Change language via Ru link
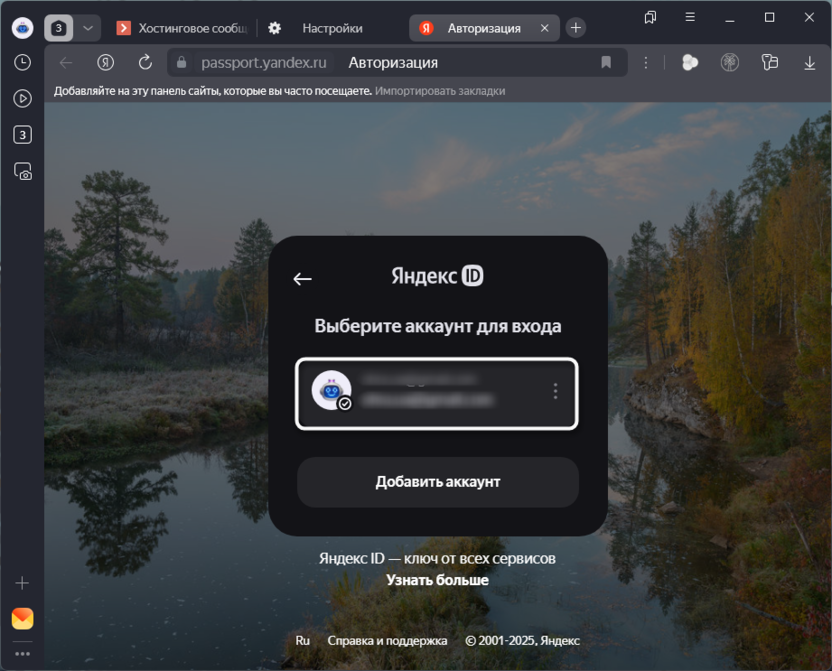832x671 pixels. click(302, 641)
